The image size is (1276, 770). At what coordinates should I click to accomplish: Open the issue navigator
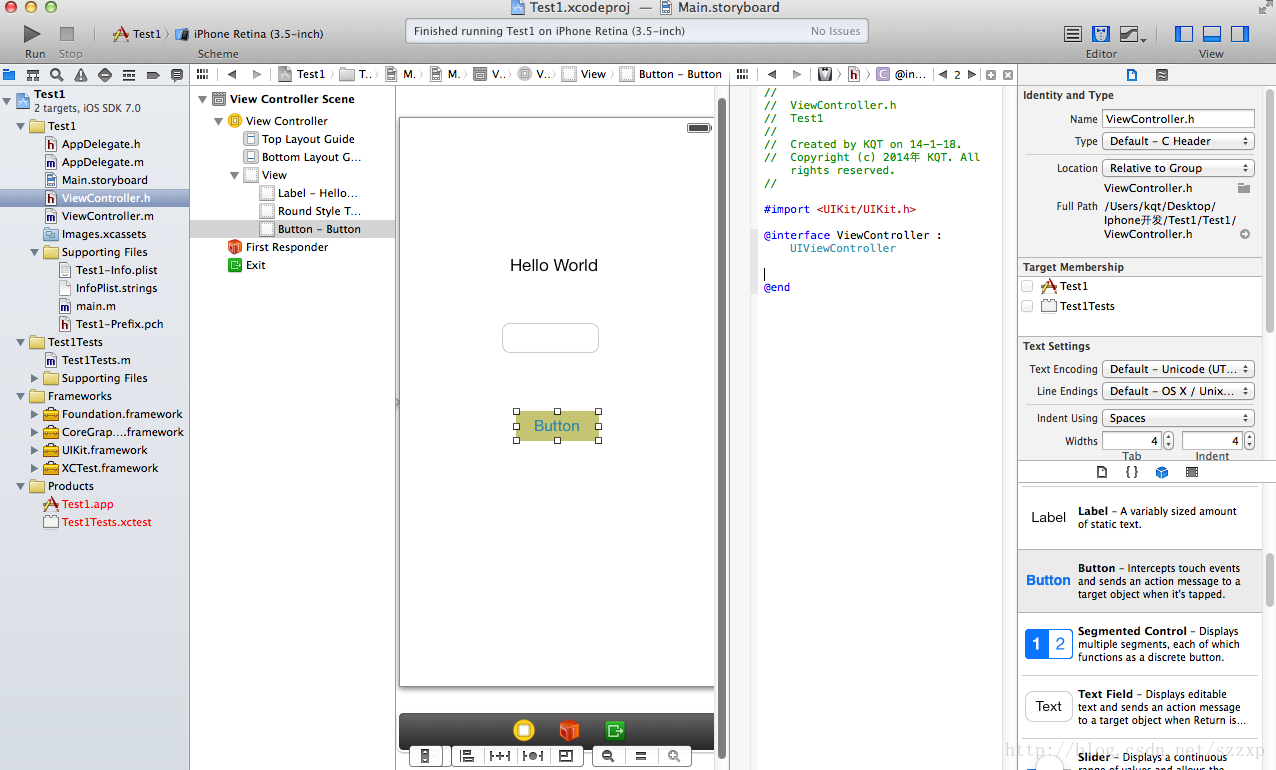pyautogui.click(x=81, y=75)
